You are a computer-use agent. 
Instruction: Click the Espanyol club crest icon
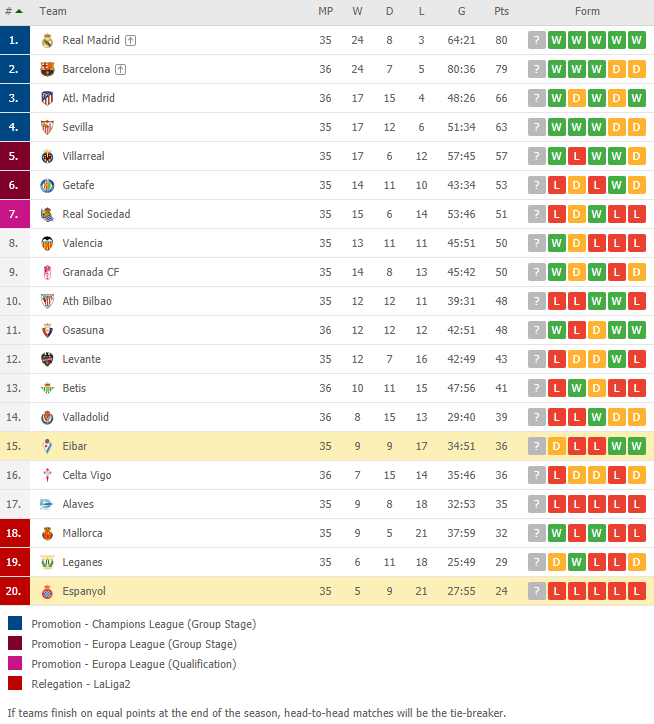[x=47, y=591]
